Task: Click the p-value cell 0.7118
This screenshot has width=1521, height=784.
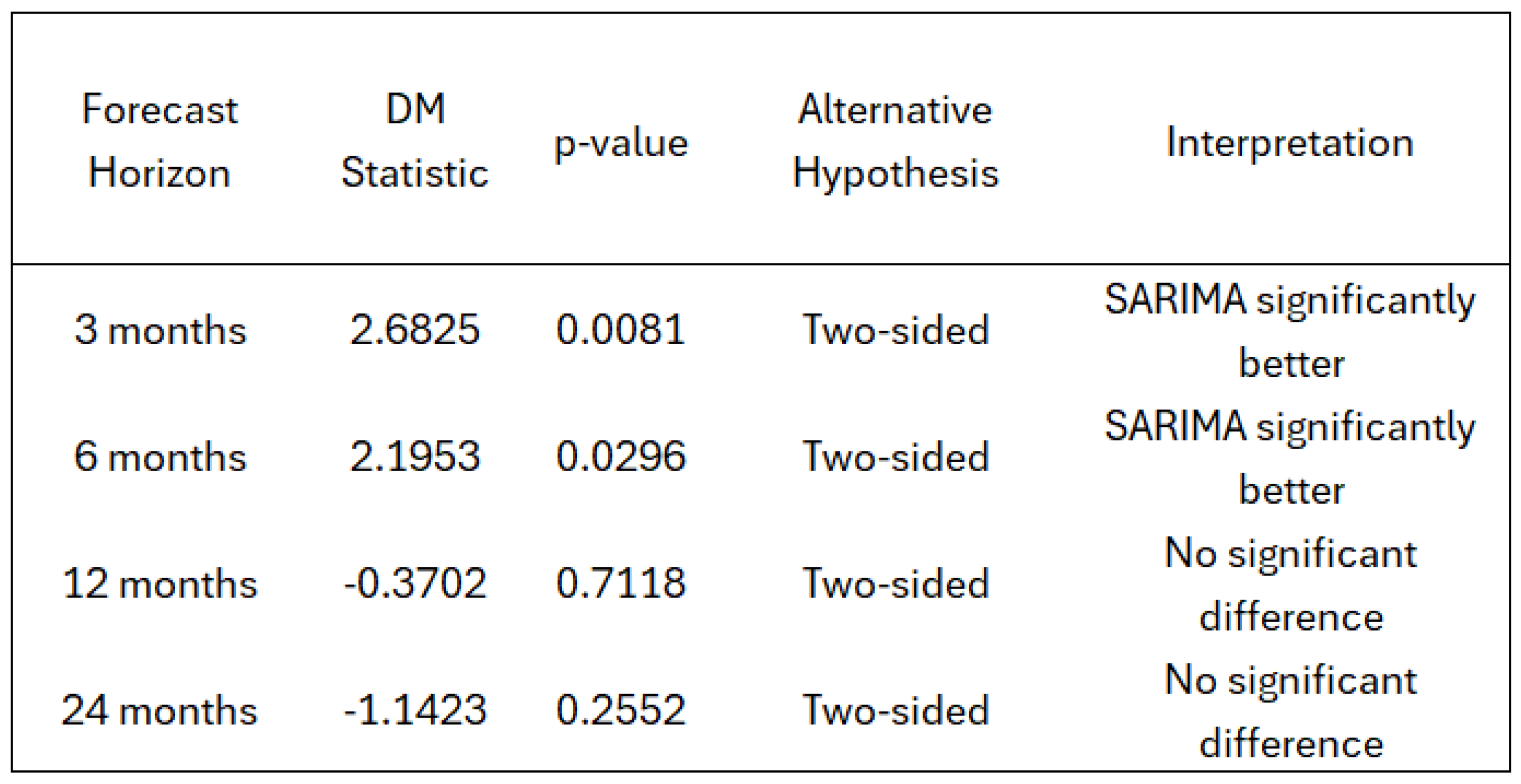Action: click(621, 583)
